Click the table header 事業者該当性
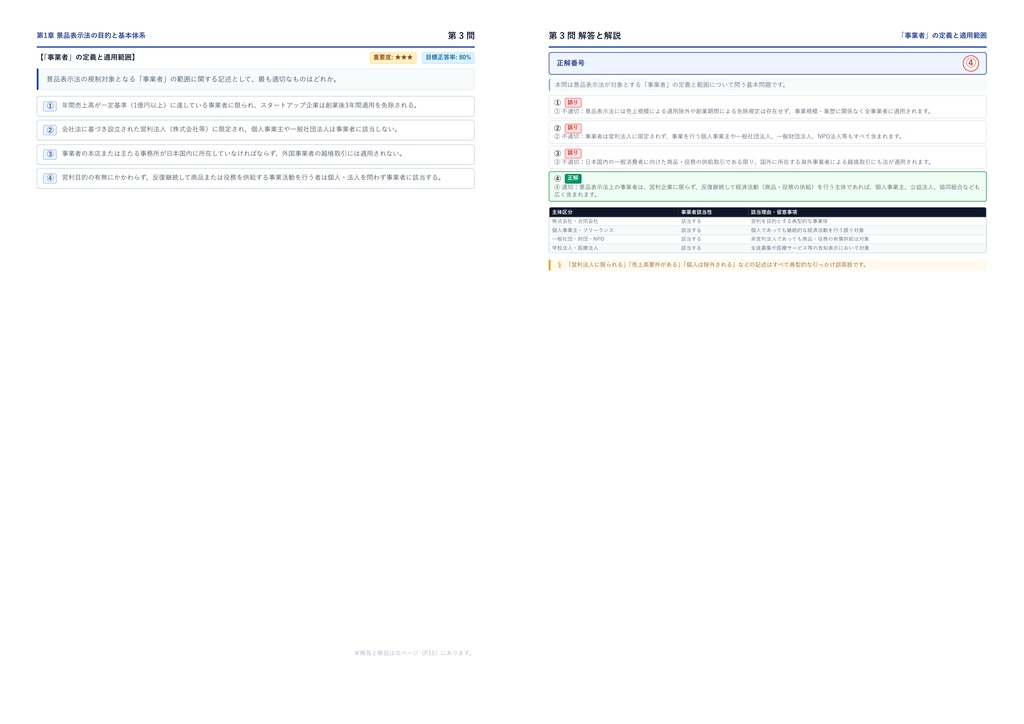The height and width of the screenshot is (724, 1024). (696, 212)
